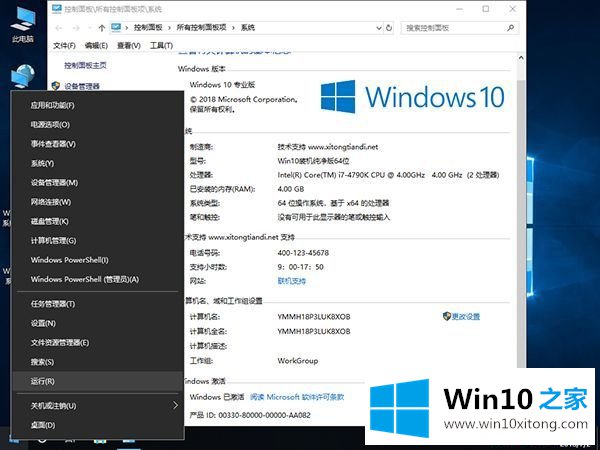This screenshot has width=600, height=450.
Task: Choose 桌面(D) at the menu bottom
Action: tap(98, 425)
